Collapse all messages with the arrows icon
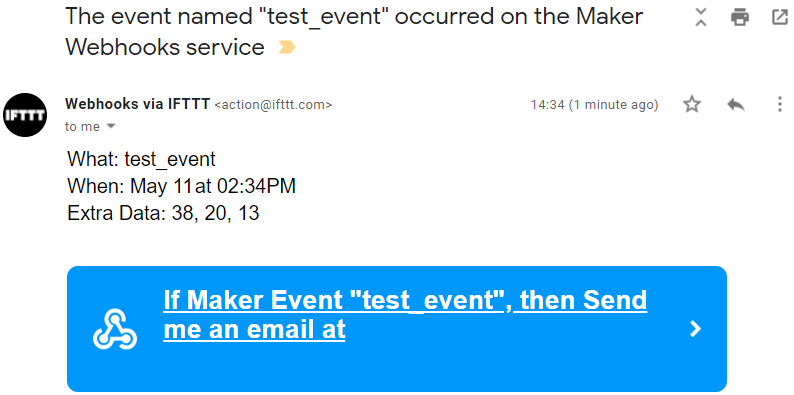The height and width of the screenshot is (395, 794). pyautogui.click(x=700, y=17)
